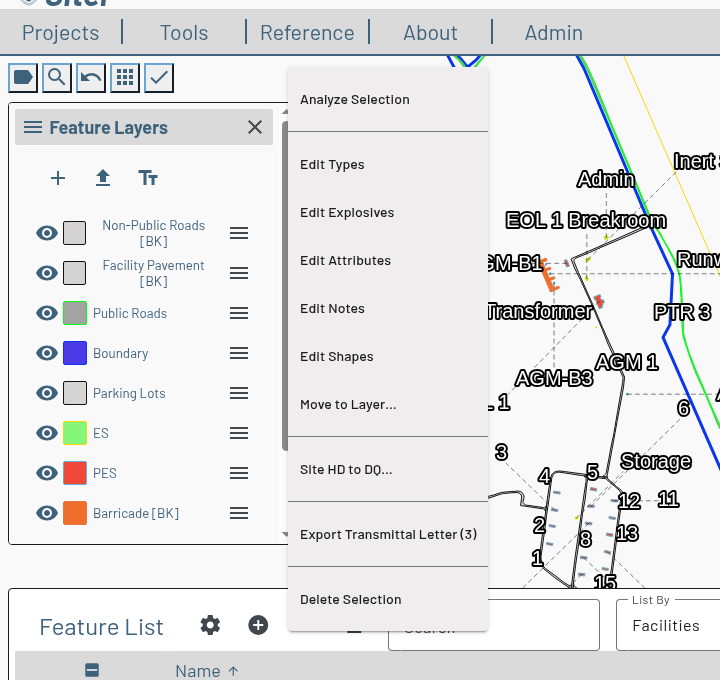720x680 pixels.
Task: Choose Delete Selection in context menu
Action: pos(388,599)
